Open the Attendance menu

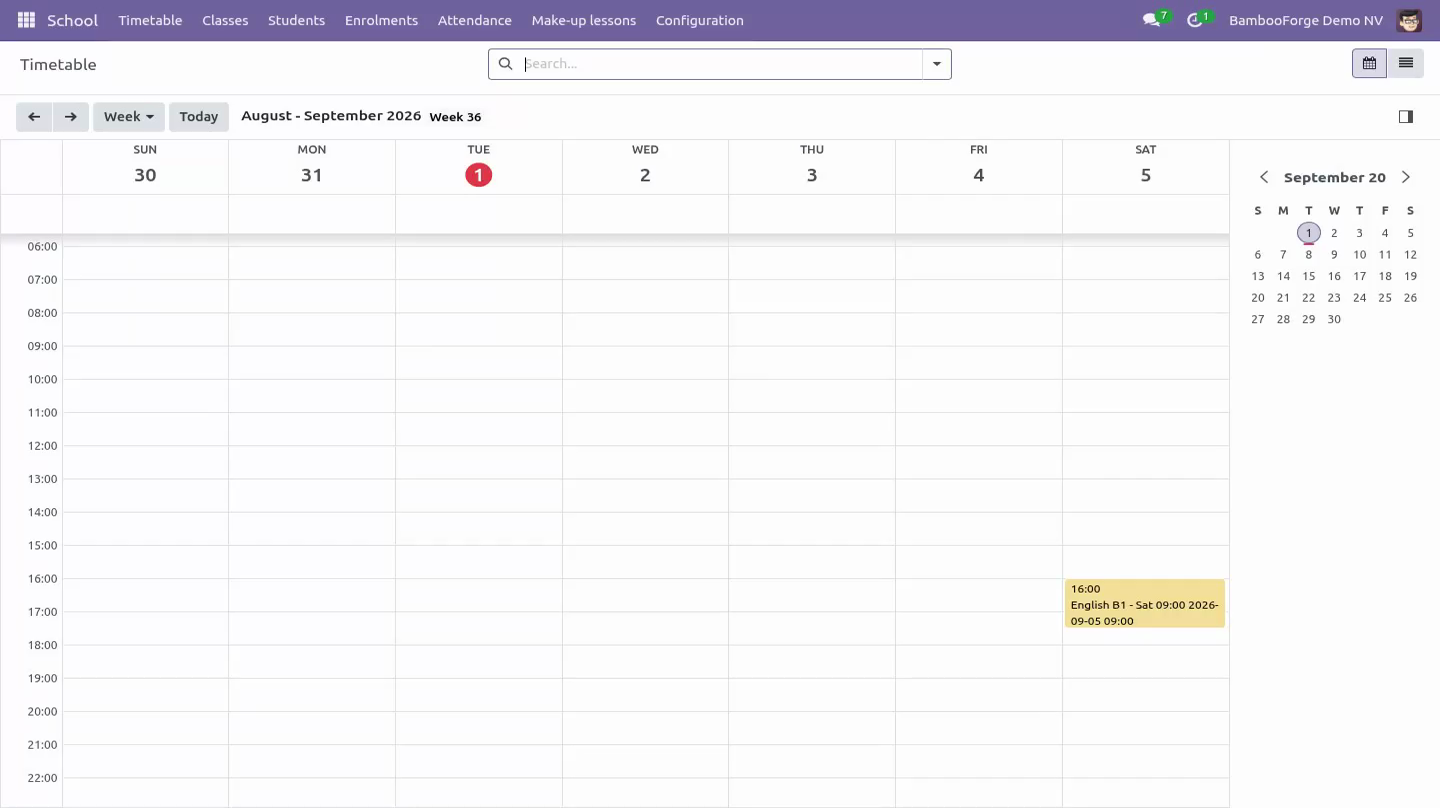[474, 20]
